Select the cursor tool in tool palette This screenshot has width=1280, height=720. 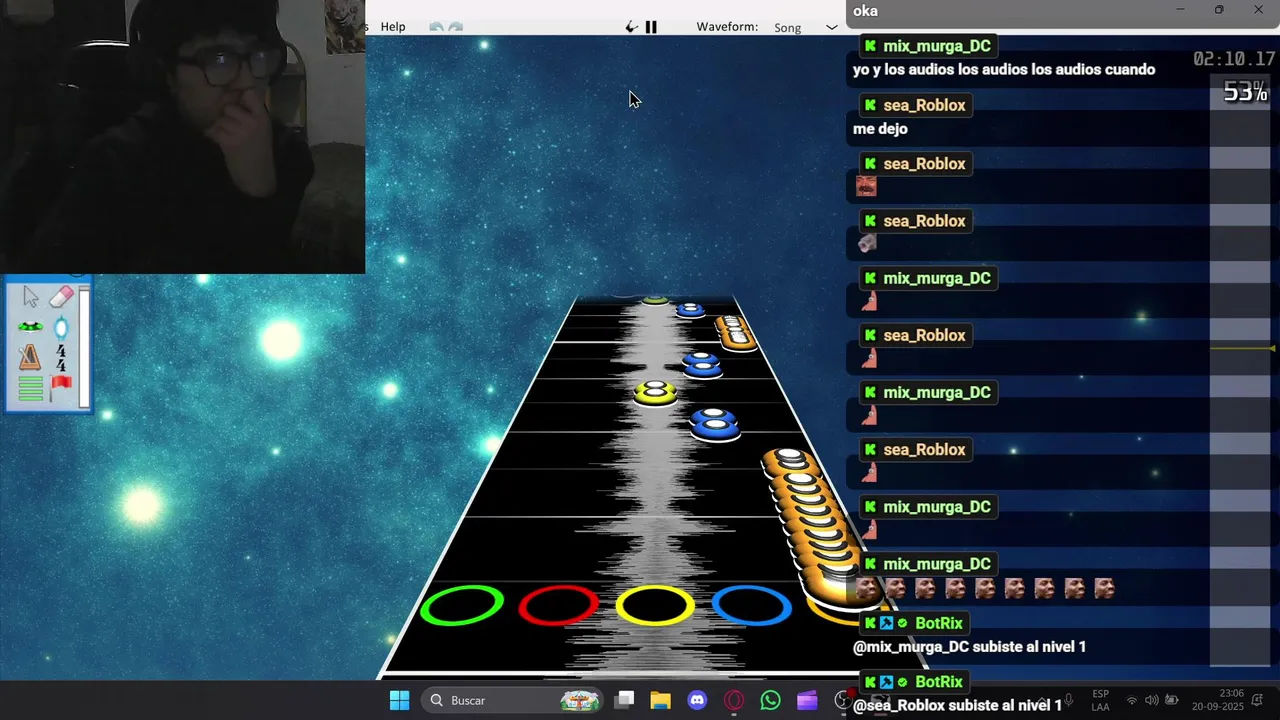click(x=30, y=297)
